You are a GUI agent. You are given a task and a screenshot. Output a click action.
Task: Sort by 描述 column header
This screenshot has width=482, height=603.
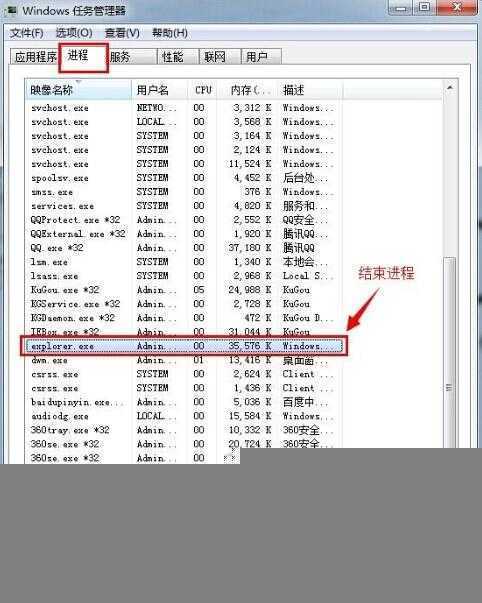(310, 90)
